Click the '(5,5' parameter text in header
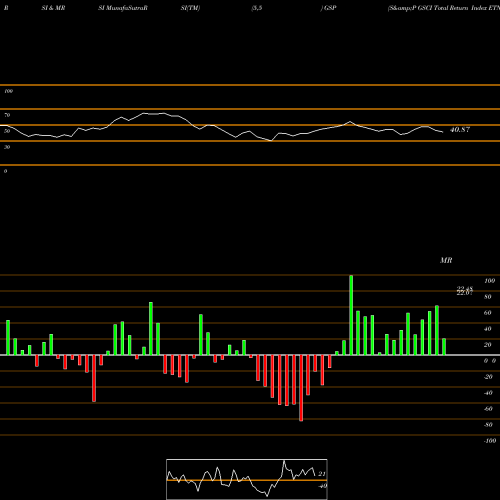 point(257,8)
